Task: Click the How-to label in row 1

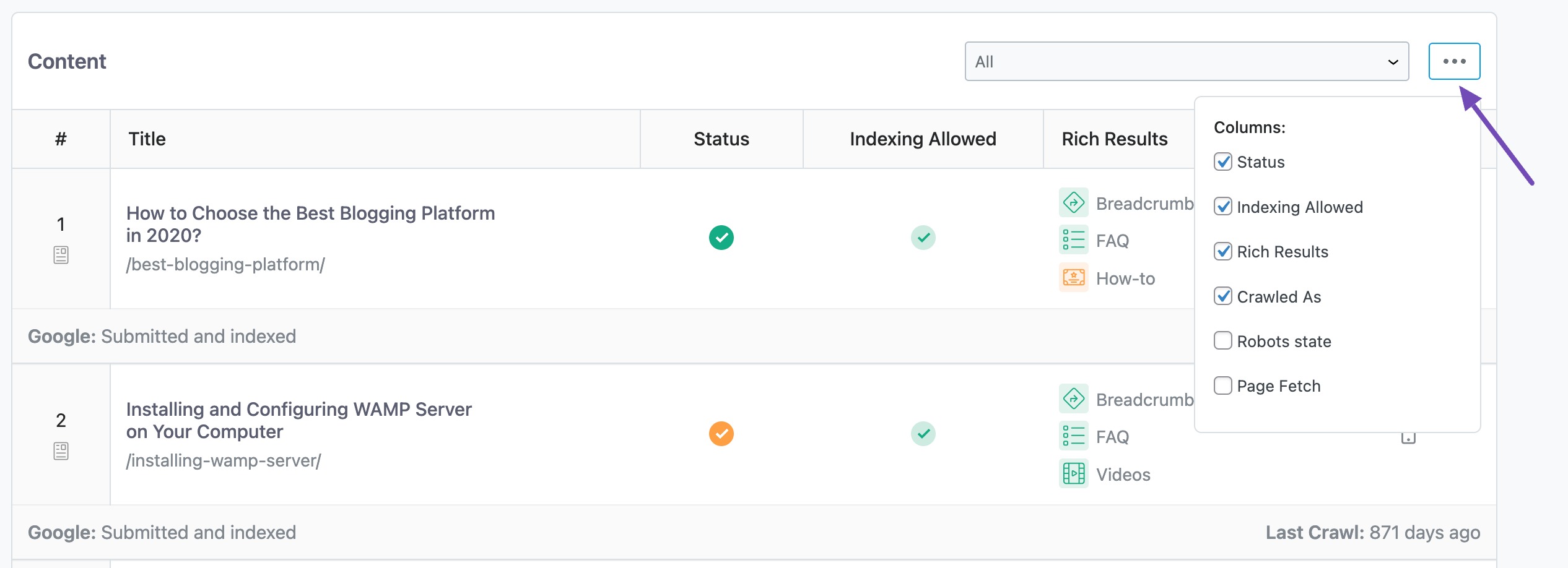Action: 1125,279
